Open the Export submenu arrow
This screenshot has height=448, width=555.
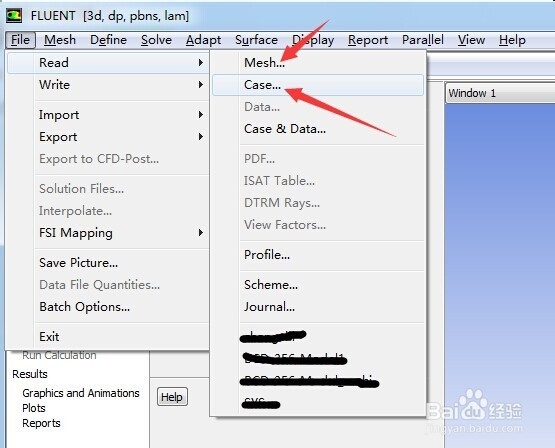(x=201, y=137)
